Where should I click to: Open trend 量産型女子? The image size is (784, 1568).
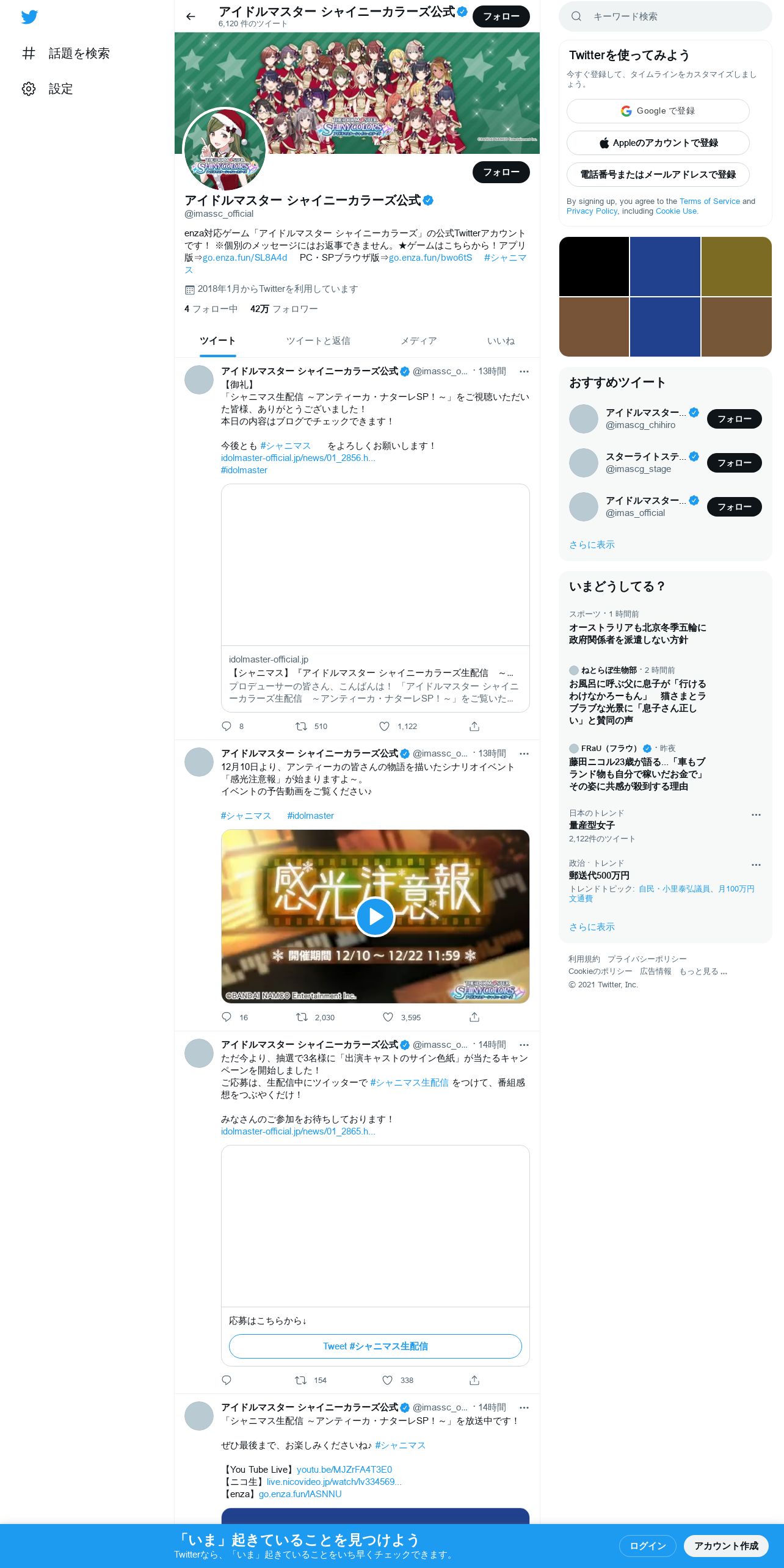pyautogui.click(x=592, y=826)
